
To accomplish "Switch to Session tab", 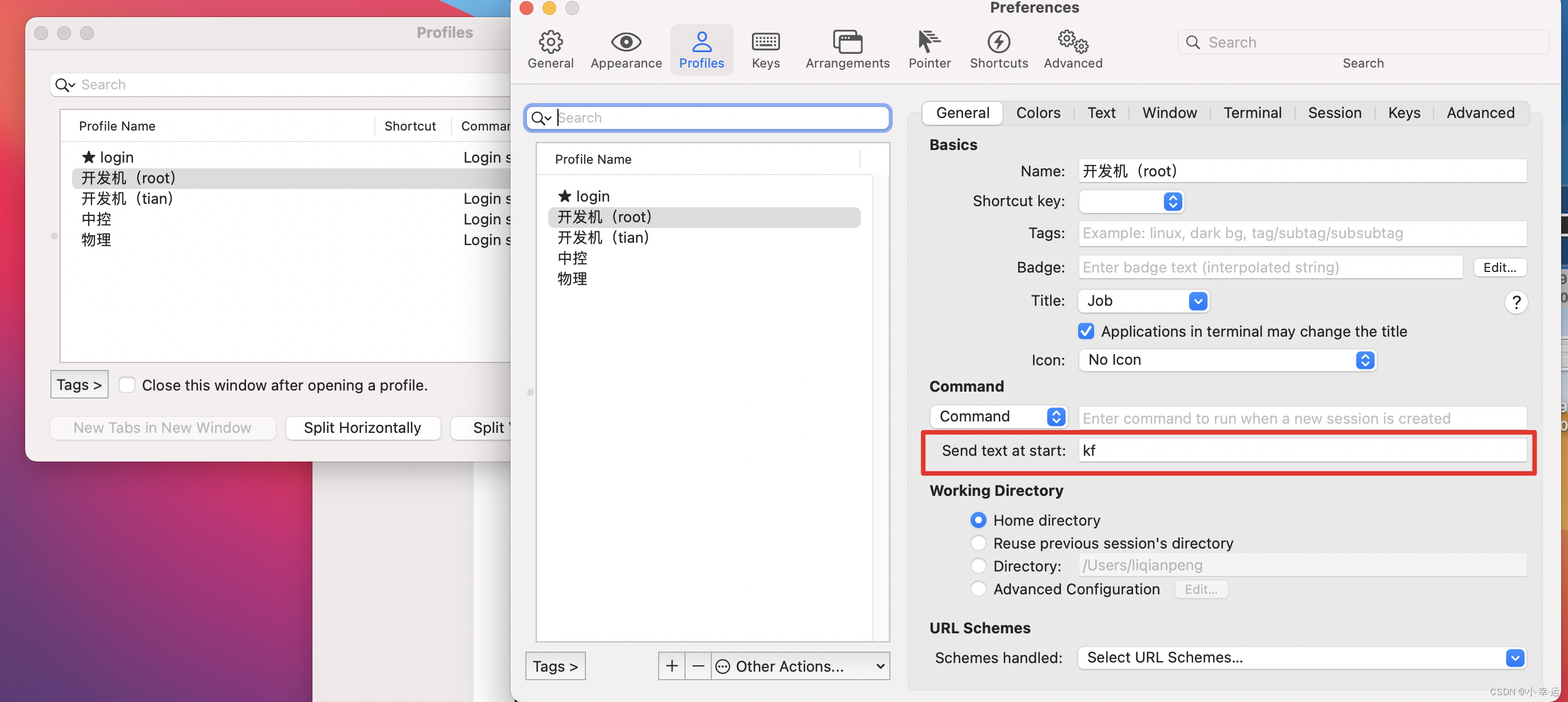I will 1335,113.
